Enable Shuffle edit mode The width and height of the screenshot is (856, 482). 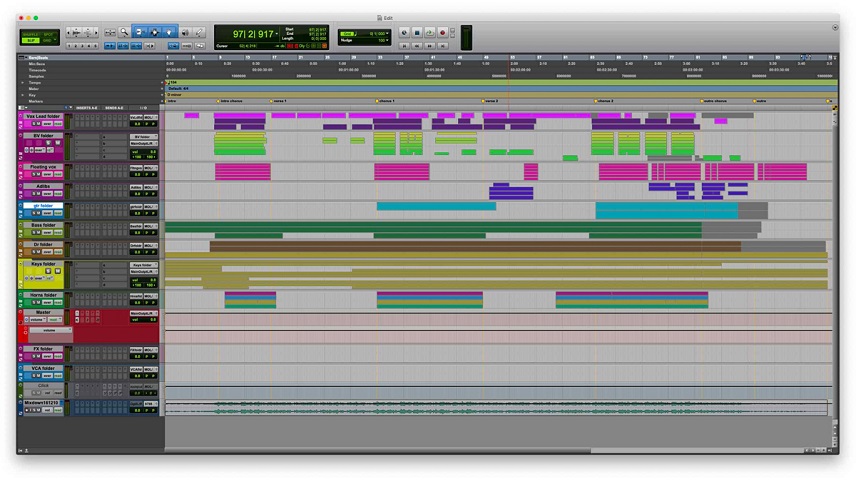[x=31, y=34]
